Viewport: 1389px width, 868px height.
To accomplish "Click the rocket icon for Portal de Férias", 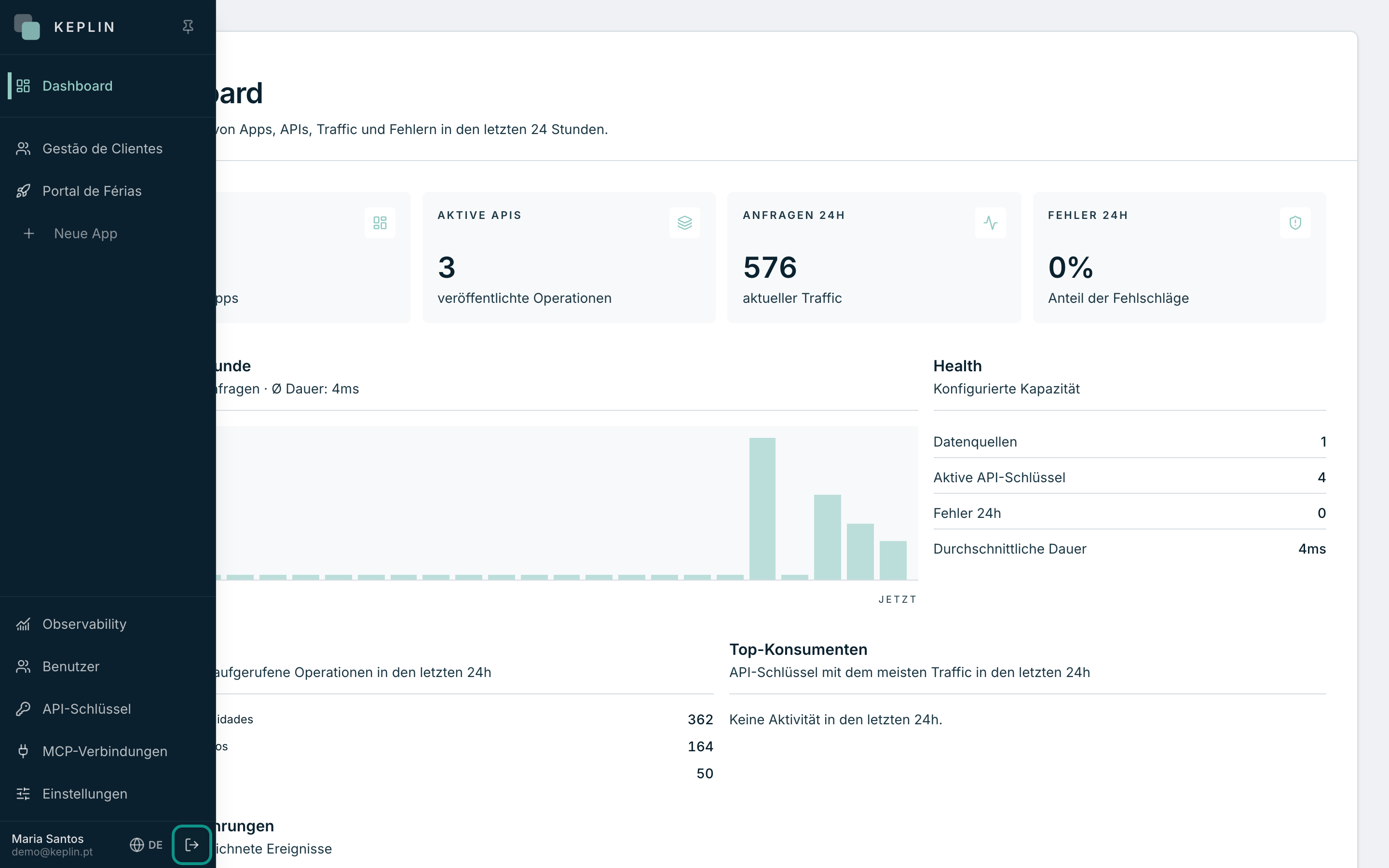I will tap(23, 191).
